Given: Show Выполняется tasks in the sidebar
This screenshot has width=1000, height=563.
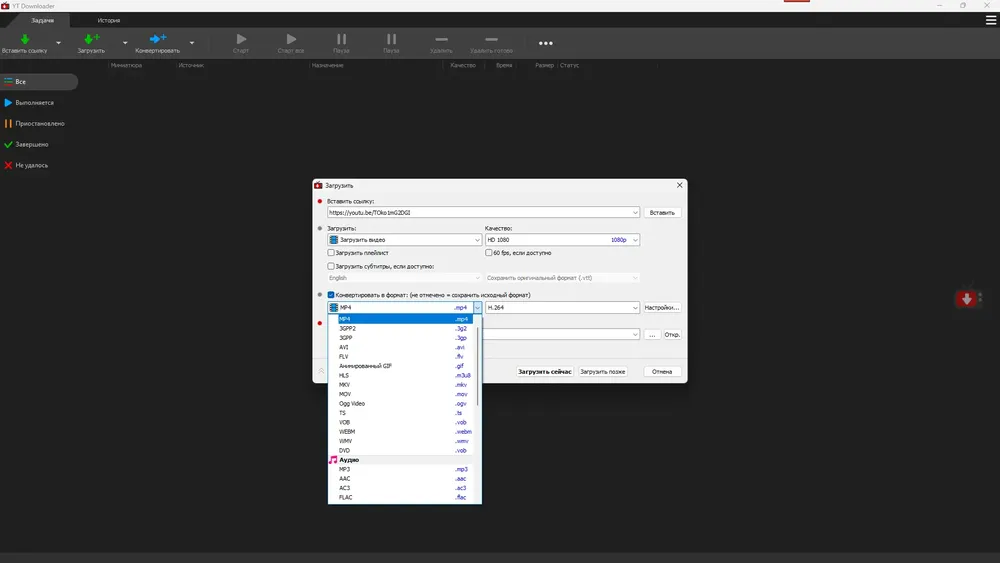Looking at the screenshot, I should (34, 102).
